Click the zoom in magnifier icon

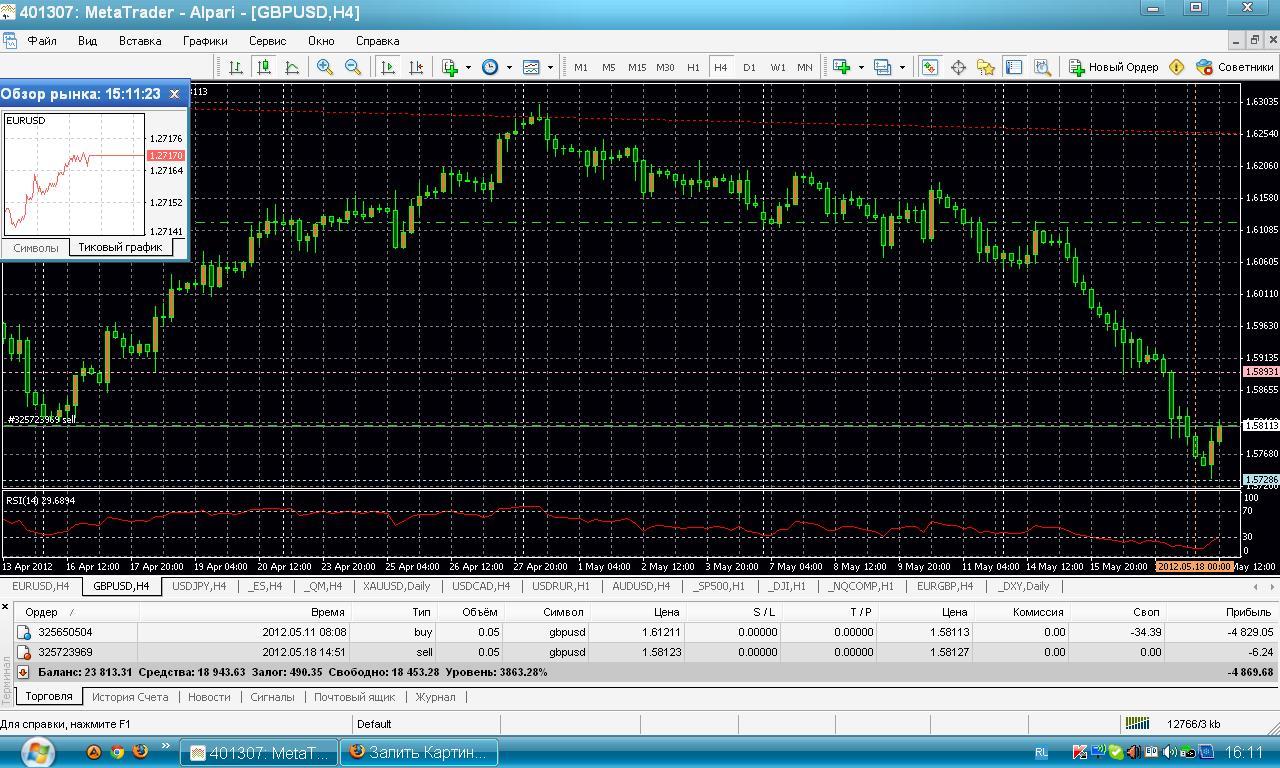(325, 67)
